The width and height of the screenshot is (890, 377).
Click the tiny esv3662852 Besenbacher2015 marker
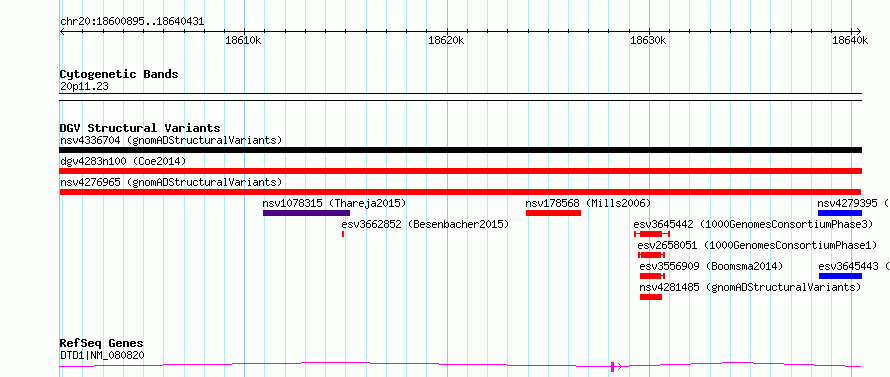(x=343, y=234)
